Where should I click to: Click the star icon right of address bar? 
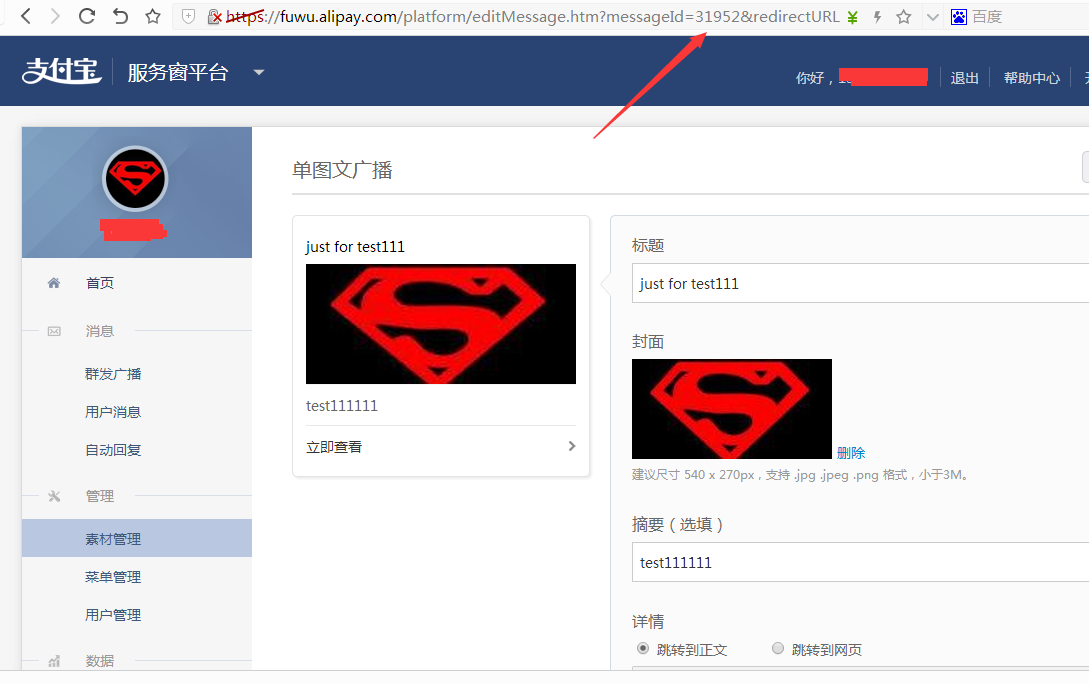(x=904, y=17)
